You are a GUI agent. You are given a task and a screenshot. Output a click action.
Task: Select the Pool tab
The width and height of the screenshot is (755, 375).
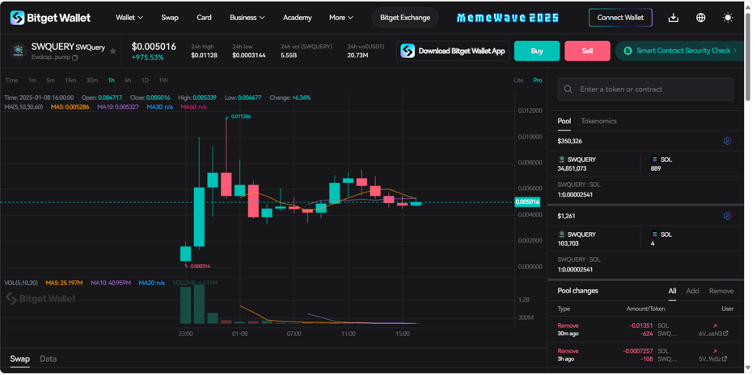pos(564,121)
